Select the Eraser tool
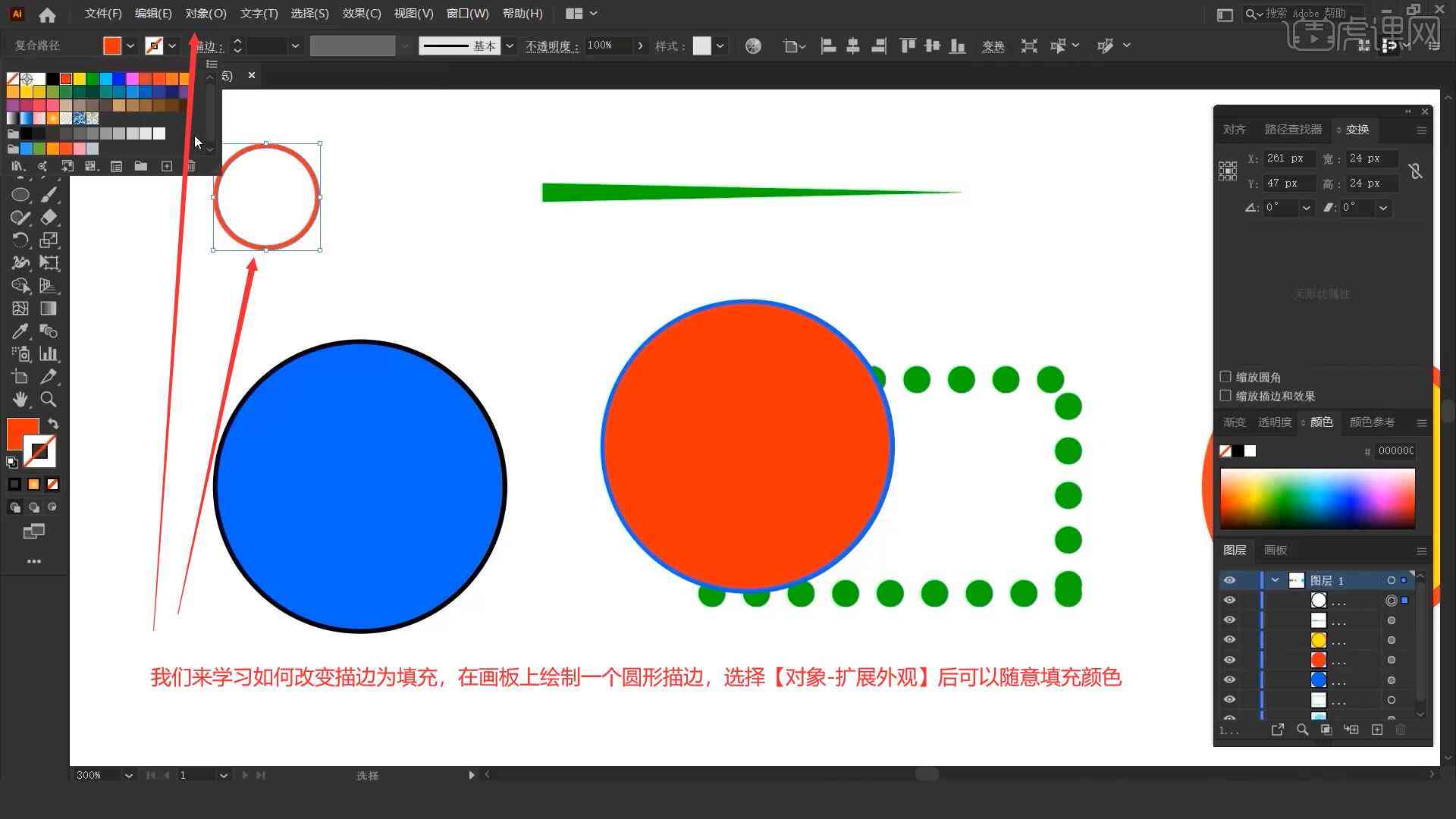The width and height of the screenshot is (1456, 819). (49, 218)
